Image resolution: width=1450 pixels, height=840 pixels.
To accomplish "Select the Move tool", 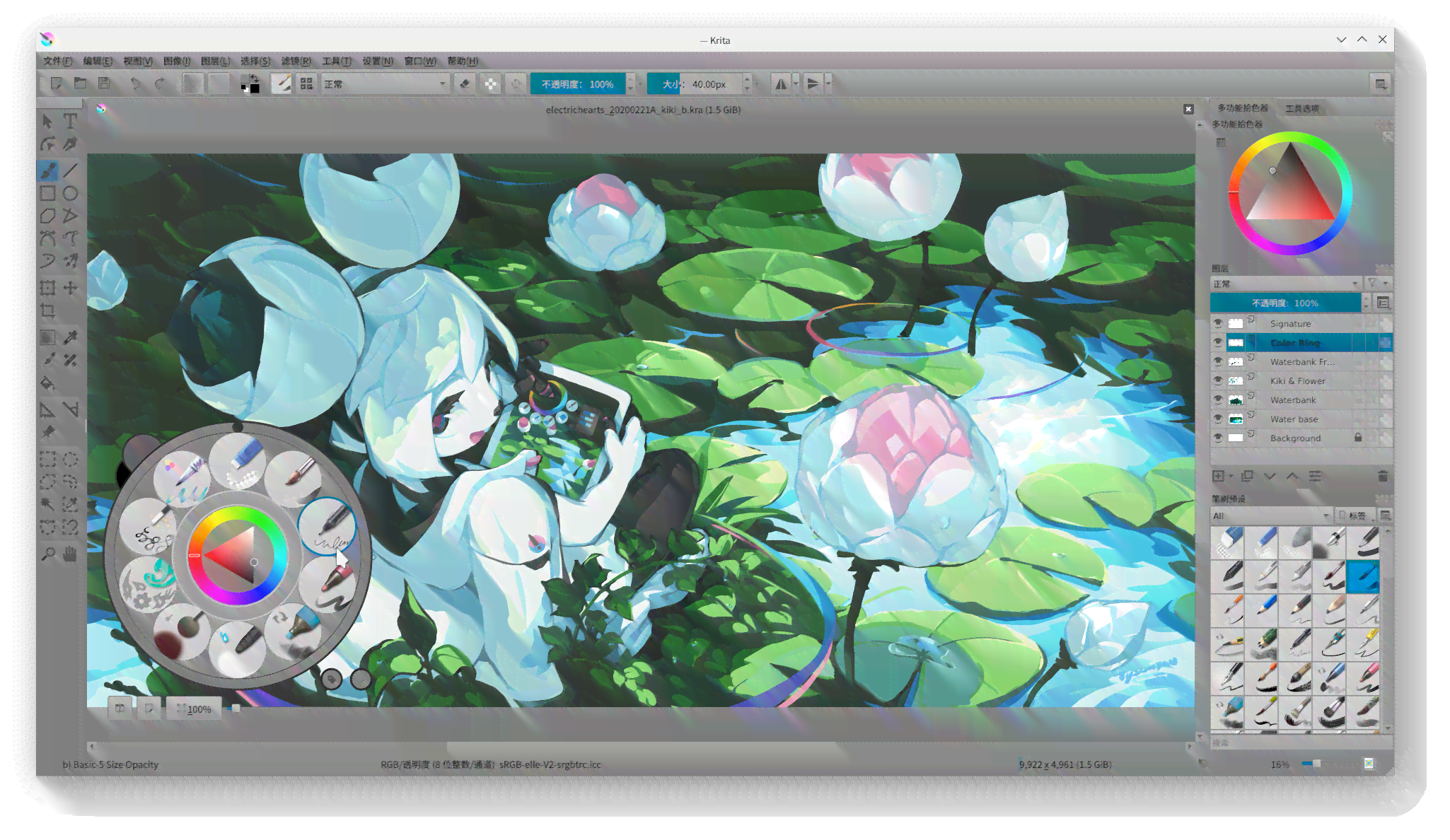I will pos(70,288).
